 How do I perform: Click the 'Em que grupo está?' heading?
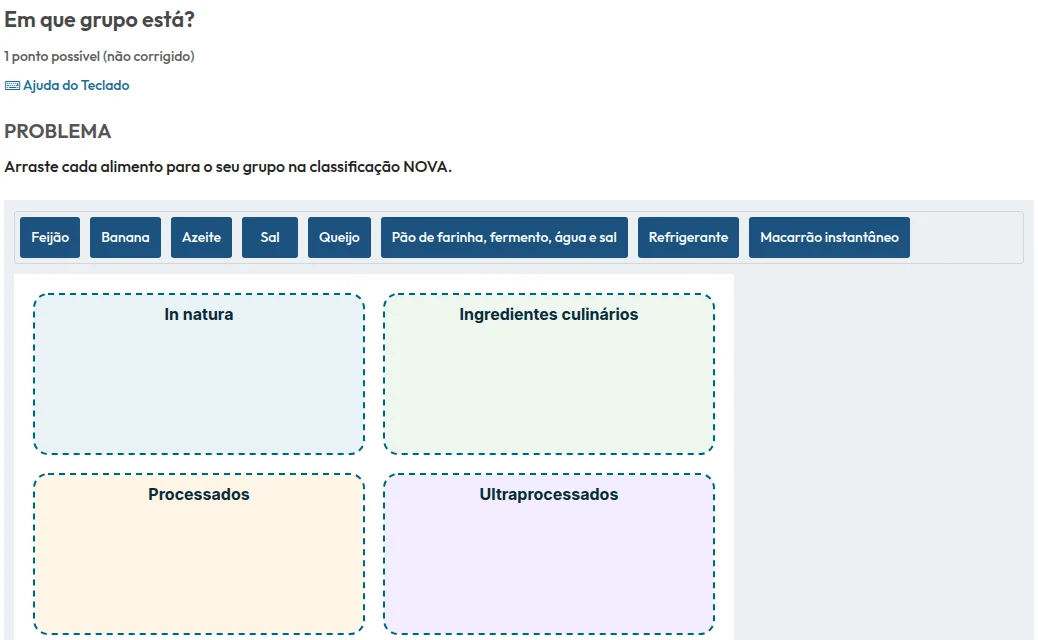[x=99, y=20]
